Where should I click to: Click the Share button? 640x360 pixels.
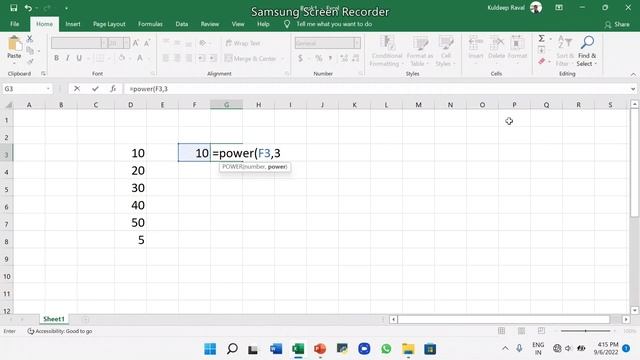(x=617, y=24)
